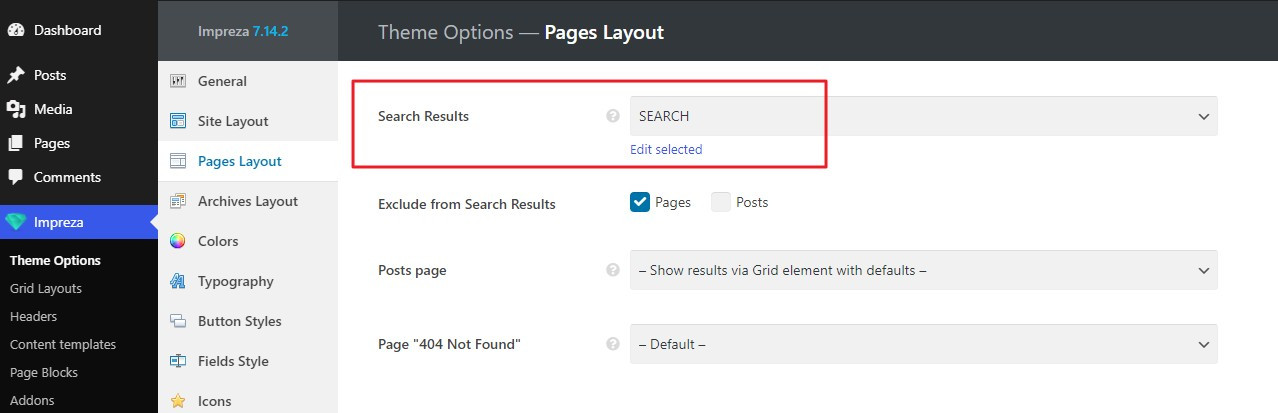Click help icon beside Search Results
Viewport: 1278px width, 413px height.
coord(613,116)
